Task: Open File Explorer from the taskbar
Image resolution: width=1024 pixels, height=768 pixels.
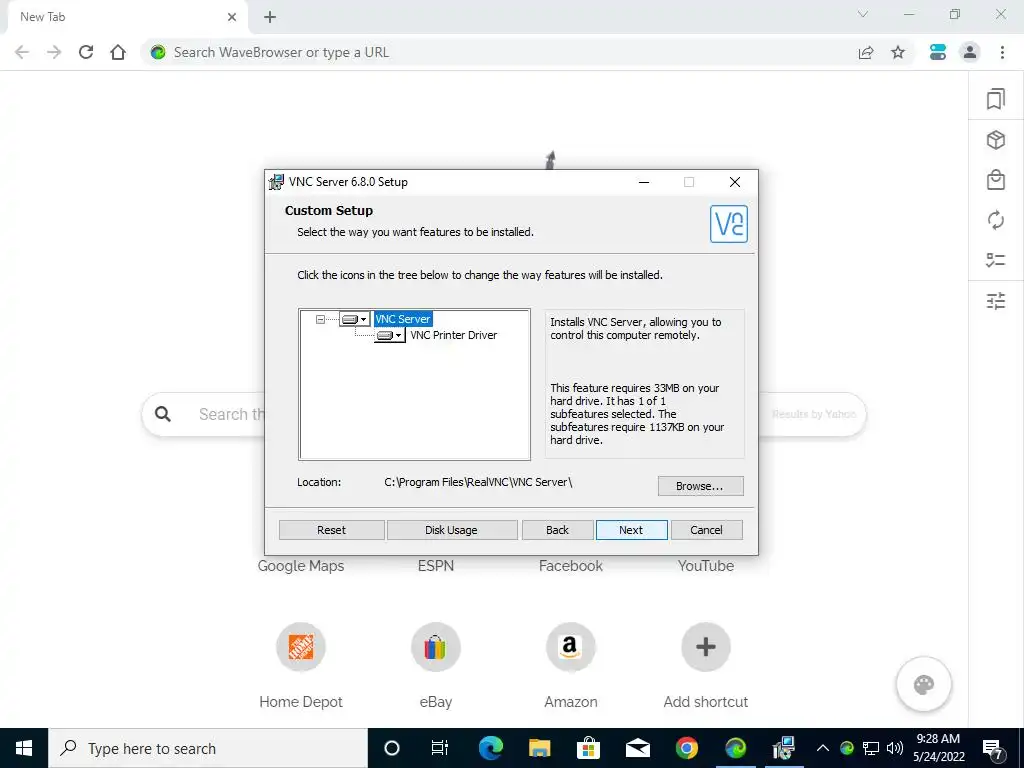Action: (539, 748)
